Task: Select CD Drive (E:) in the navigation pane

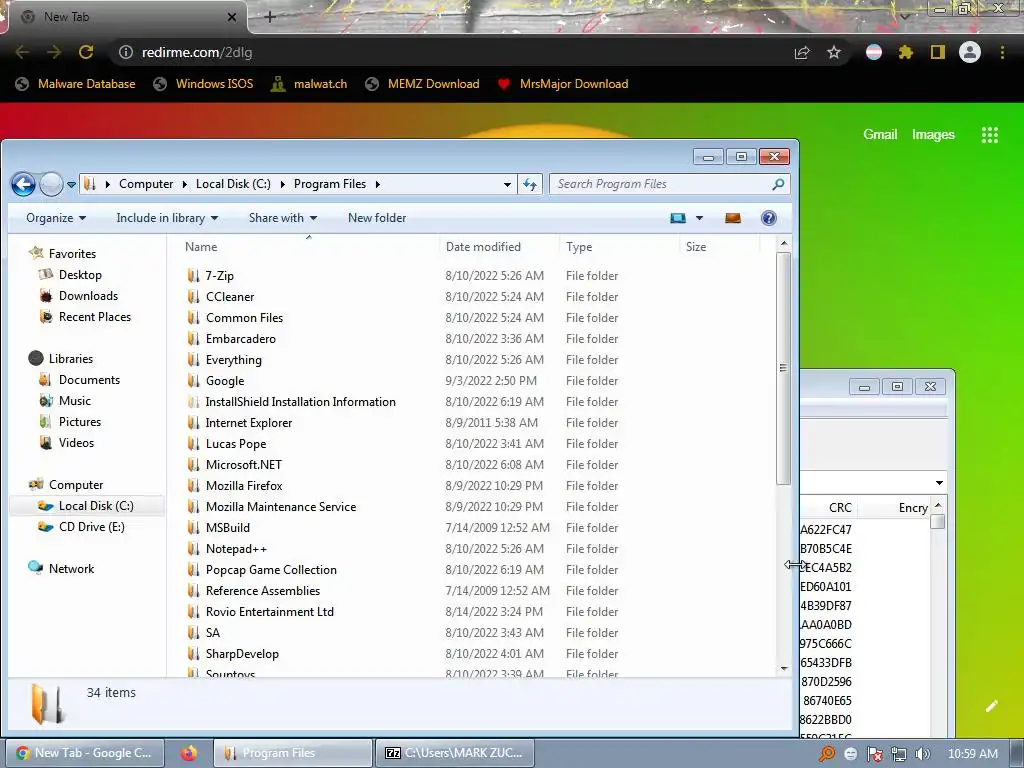Action: click(91, 526)
